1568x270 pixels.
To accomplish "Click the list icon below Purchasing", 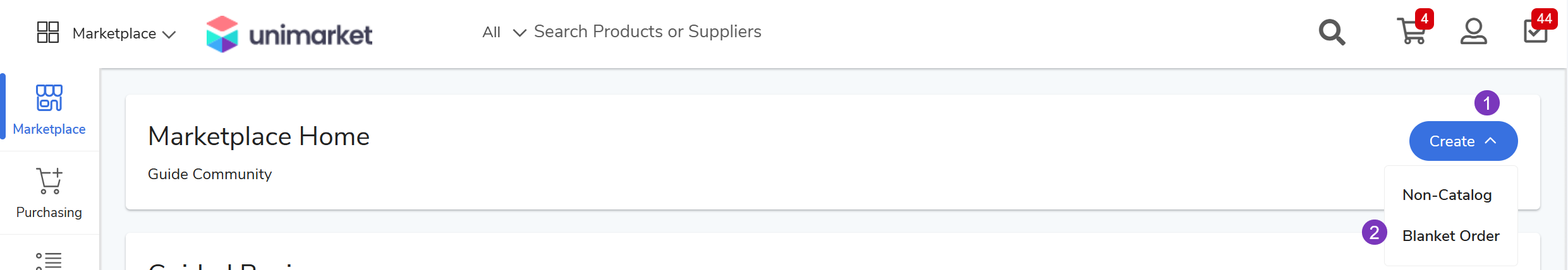I will [x=49, y=261].
